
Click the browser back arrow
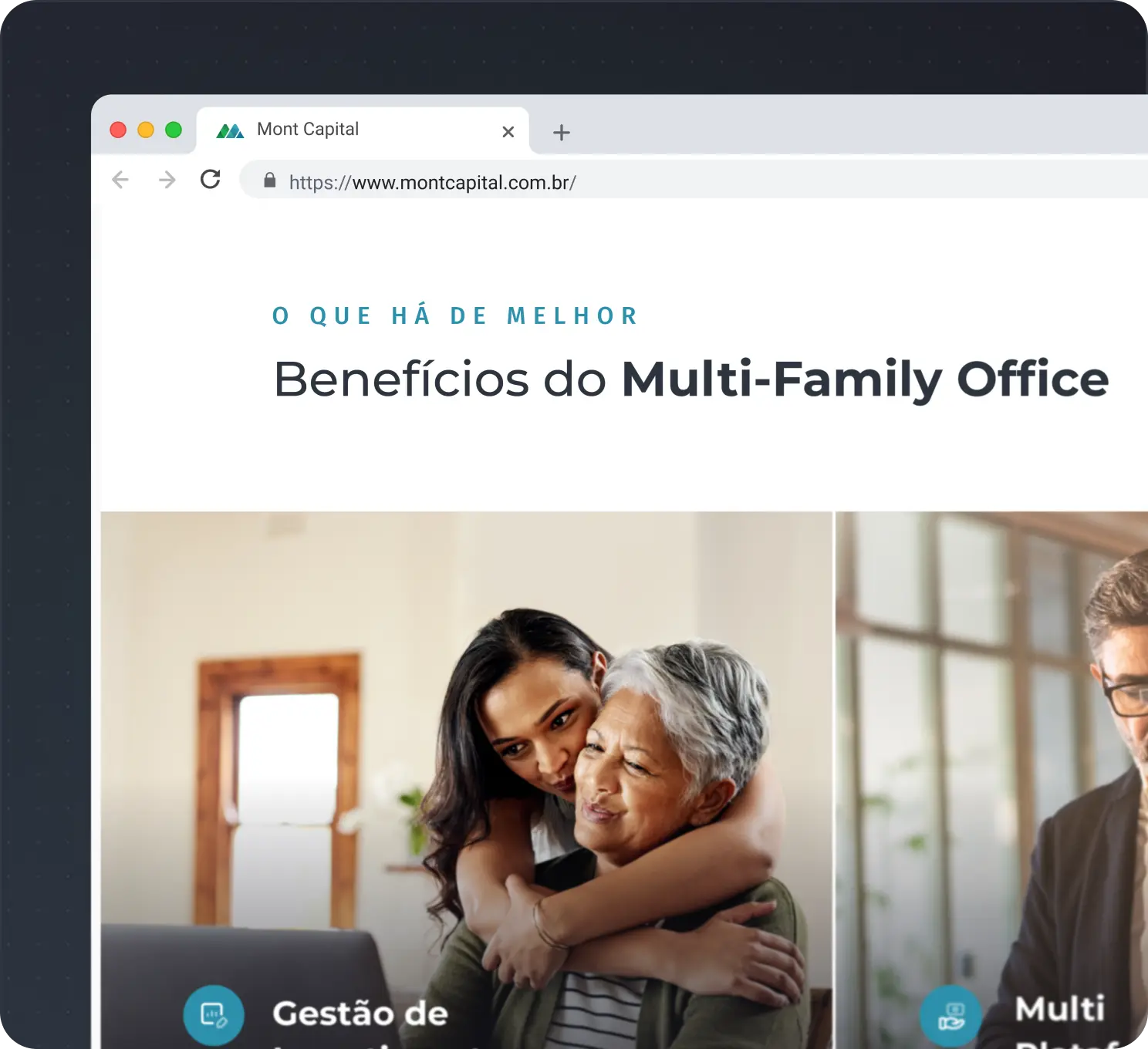click(120, 180)
